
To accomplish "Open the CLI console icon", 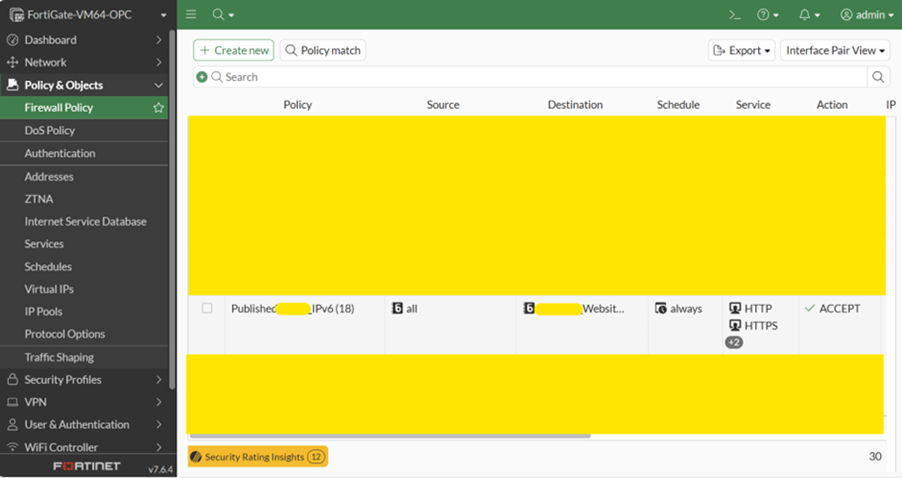I will coord(734,15).
